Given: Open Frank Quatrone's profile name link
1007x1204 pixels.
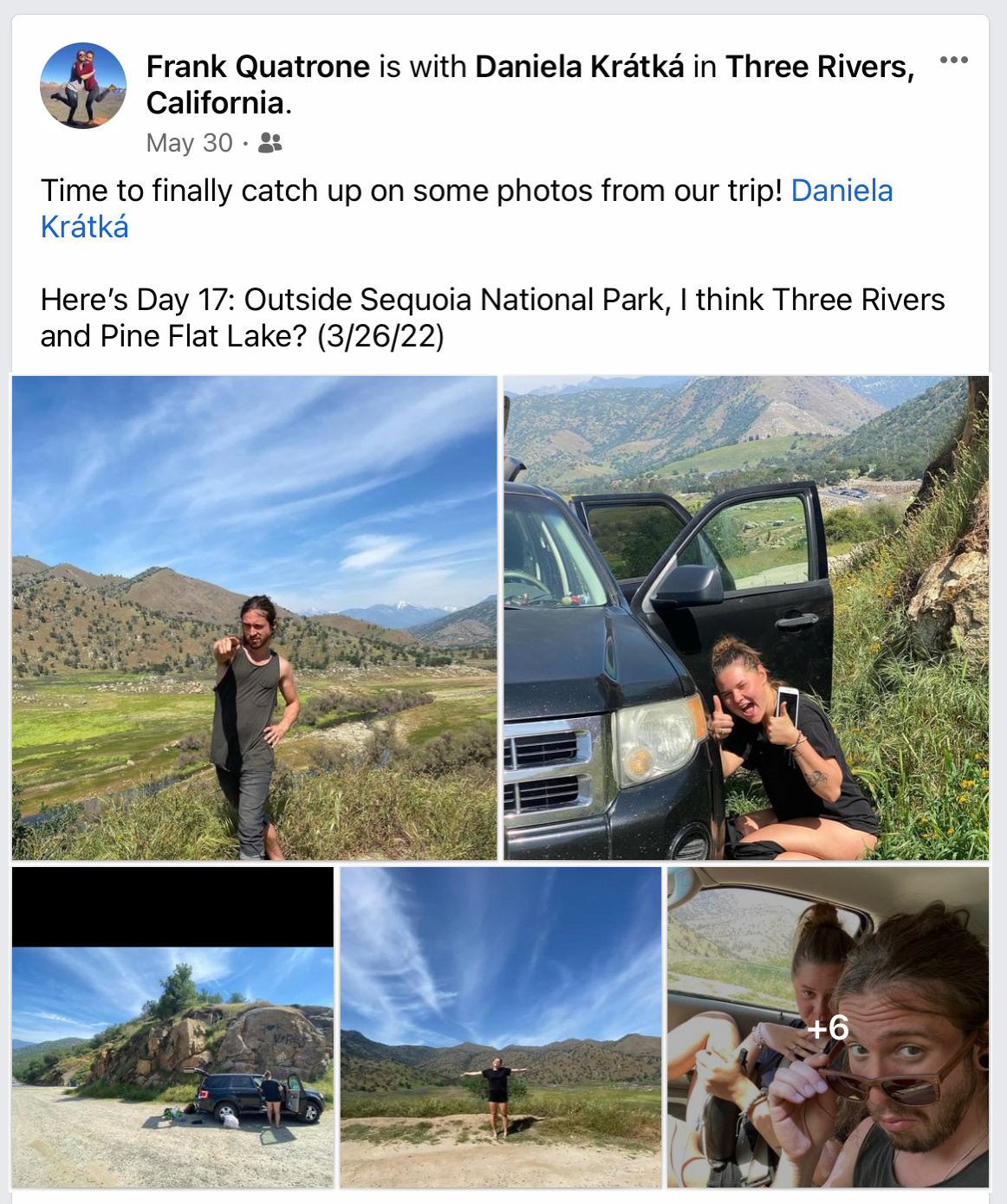Looking at the screenshot, I should [258, 67].
